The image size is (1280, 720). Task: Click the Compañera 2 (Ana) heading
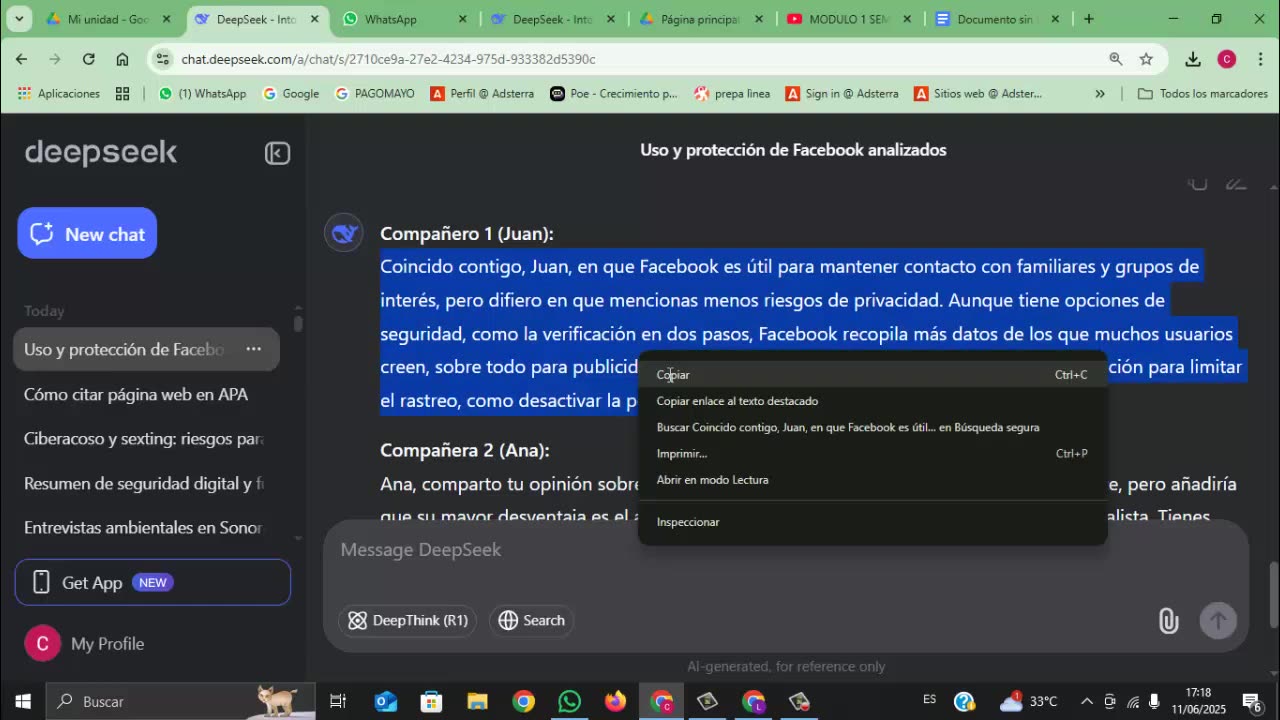coord(465,450)
